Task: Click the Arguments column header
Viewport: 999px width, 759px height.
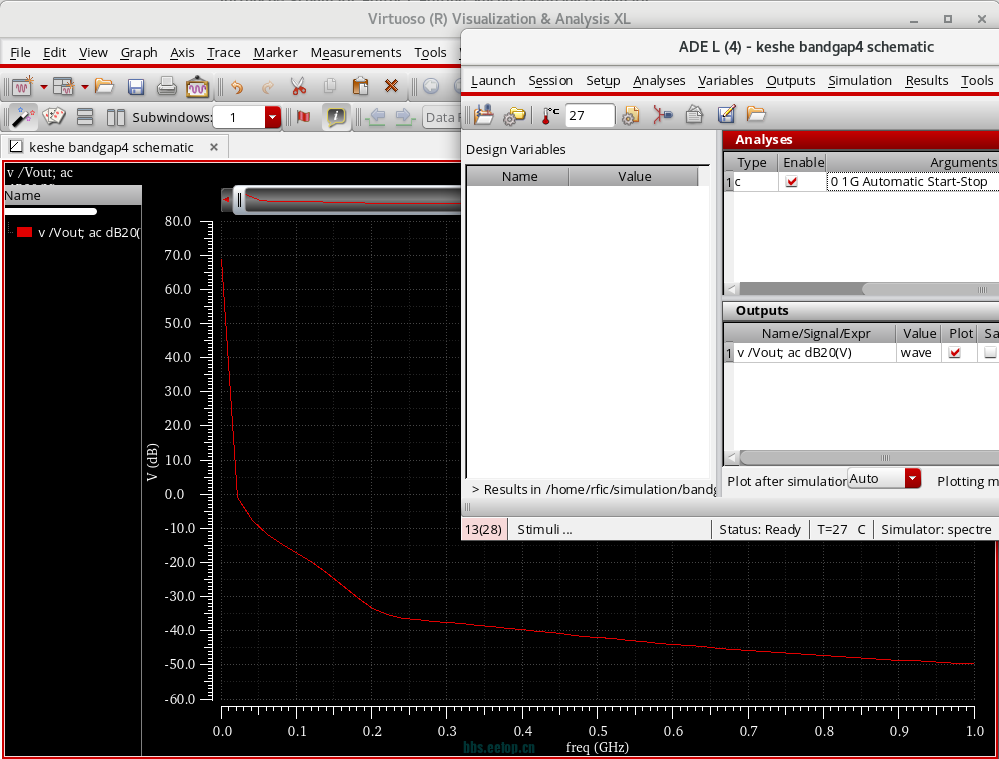Action: coord(913,163)
